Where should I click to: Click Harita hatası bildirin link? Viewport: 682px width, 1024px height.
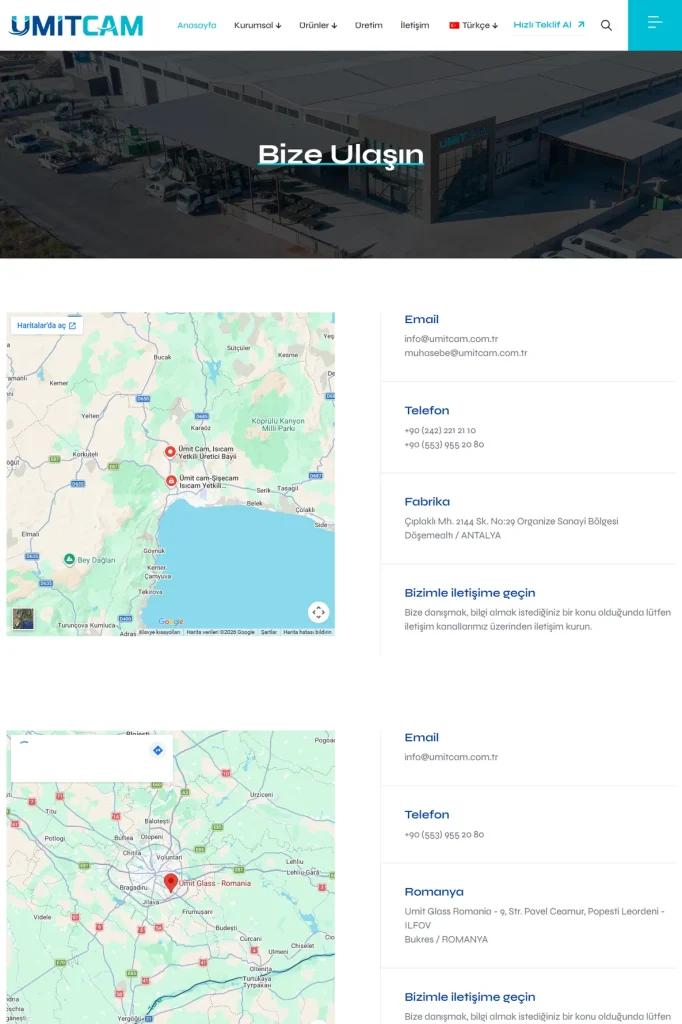point(307,632)
